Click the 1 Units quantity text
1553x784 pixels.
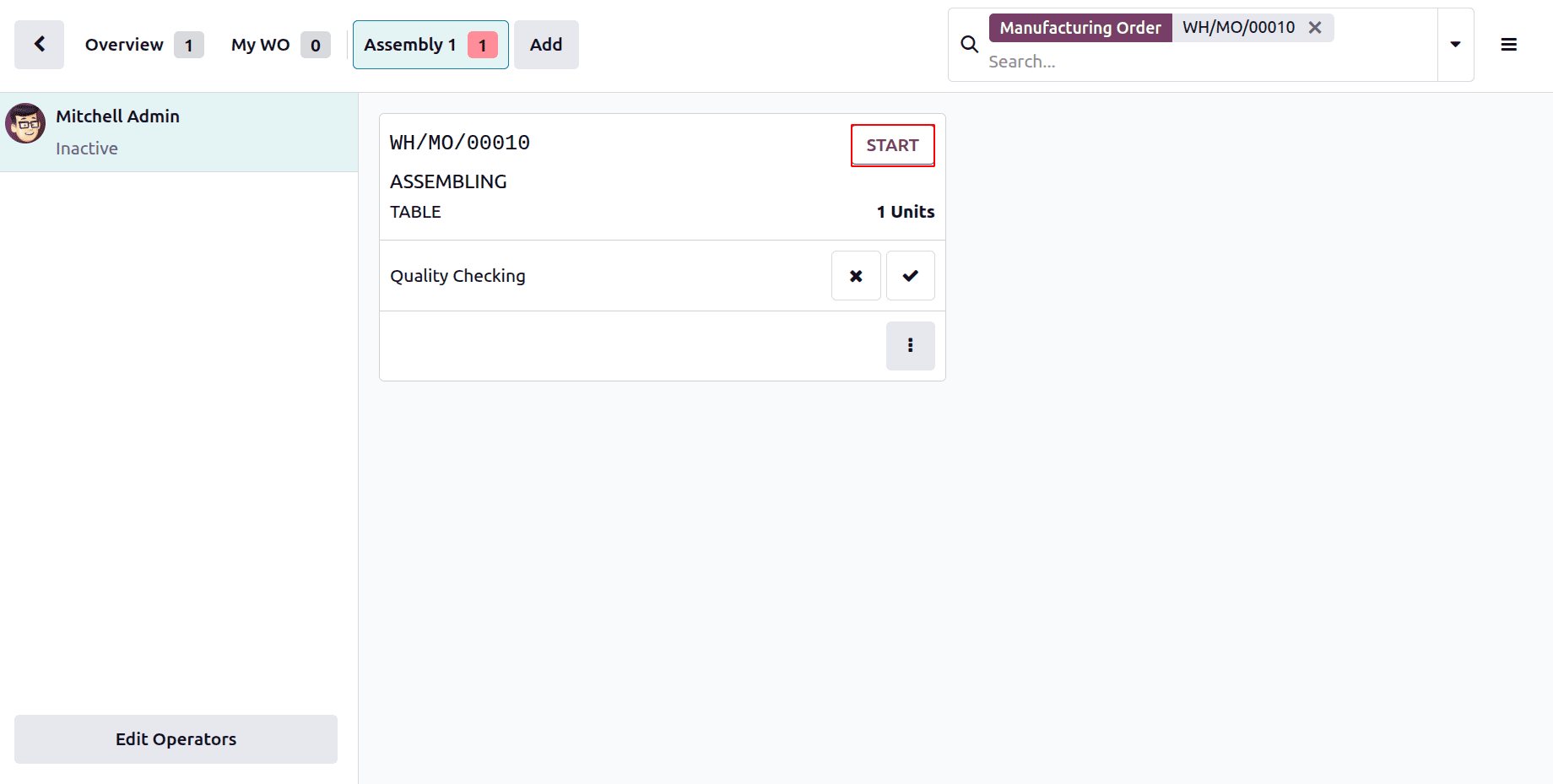tap(906, 212)
